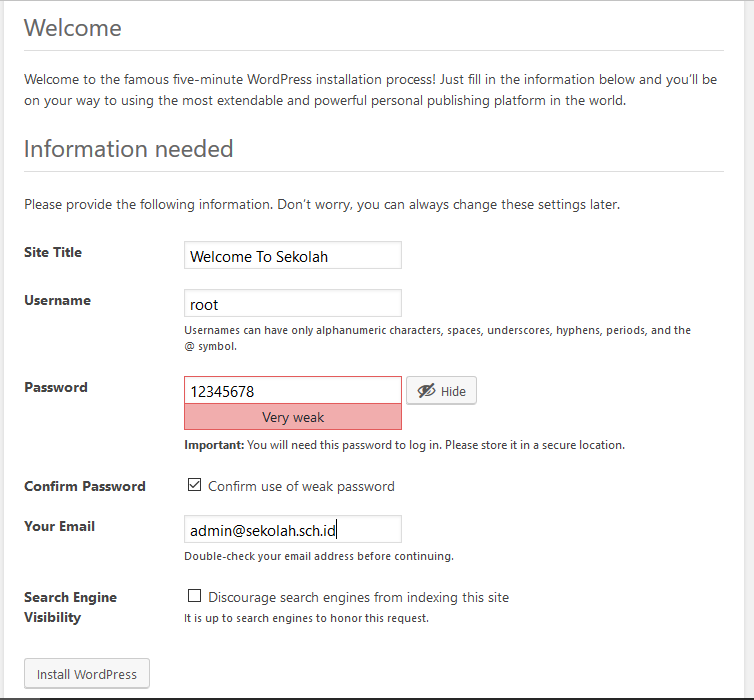The image size is (754, 700).
Task: Click the 'Discourage search engines' label text
Action: pyautogui.click(x=358, y=597)
